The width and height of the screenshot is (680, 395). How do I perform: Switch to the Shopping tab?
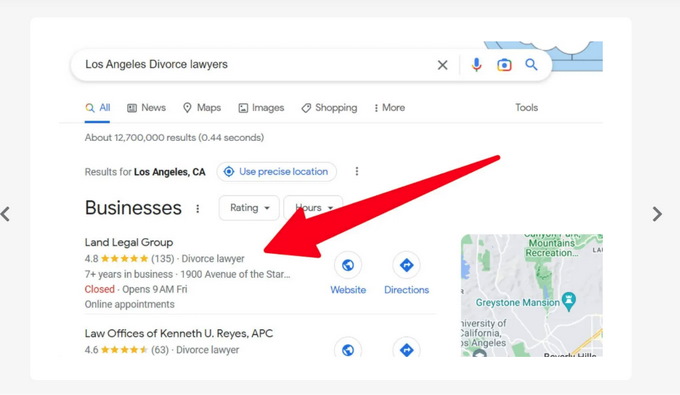tap(329, 108)
